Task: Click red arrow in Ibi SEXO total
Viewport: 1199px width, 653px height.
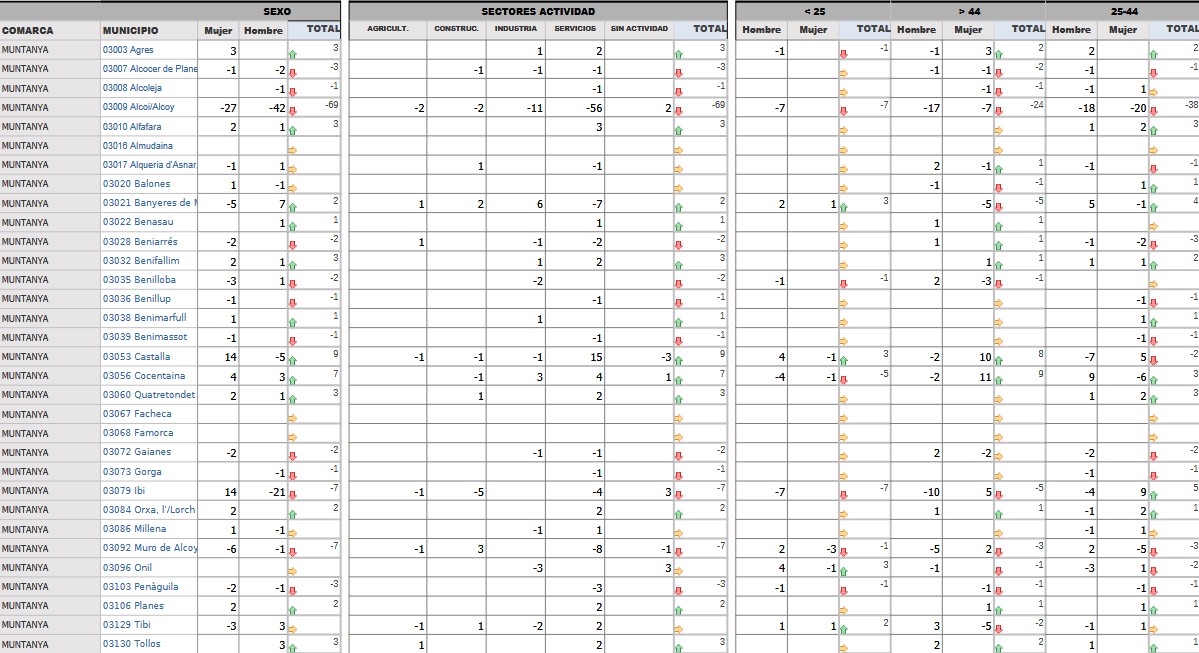Action: [x=293, y=495]
